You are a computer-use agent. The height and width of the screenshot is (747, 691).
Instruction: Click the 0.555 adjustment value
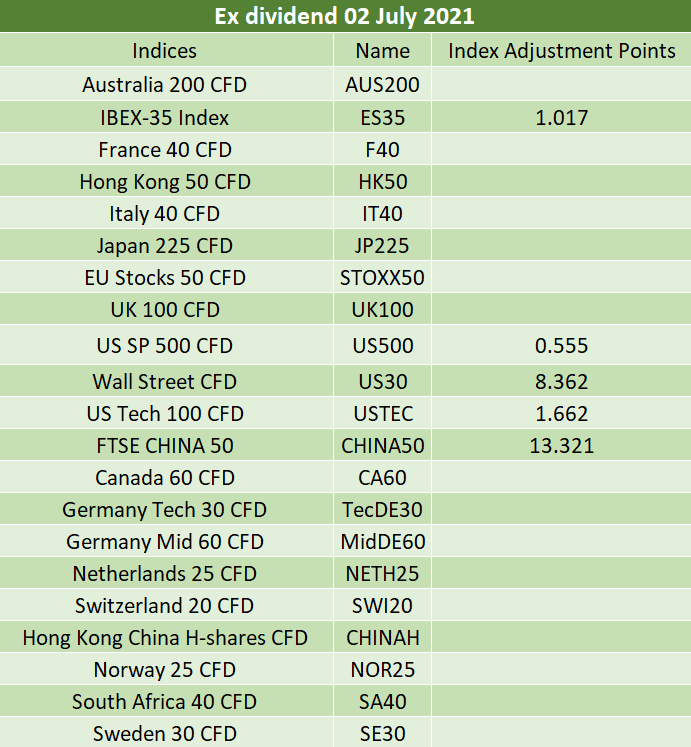pos(561,345)
